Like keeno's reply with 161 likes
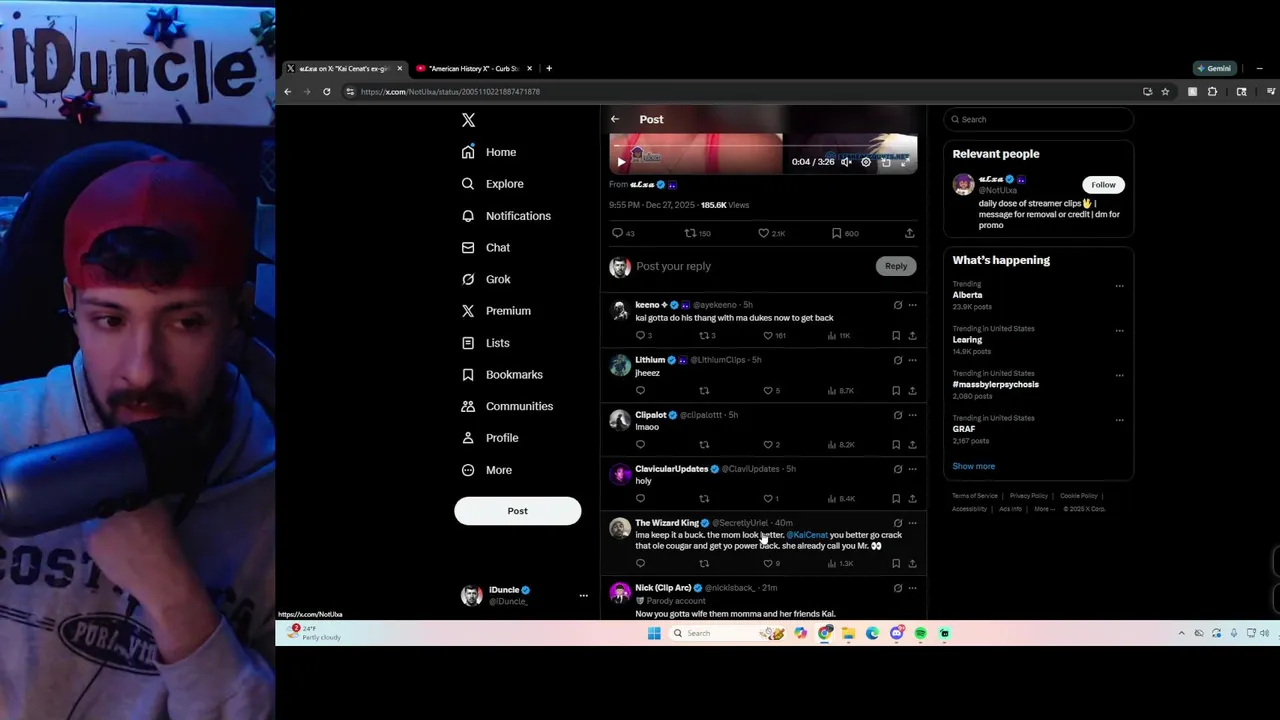This screenshot has height=720, width=1280. [774, 336]
